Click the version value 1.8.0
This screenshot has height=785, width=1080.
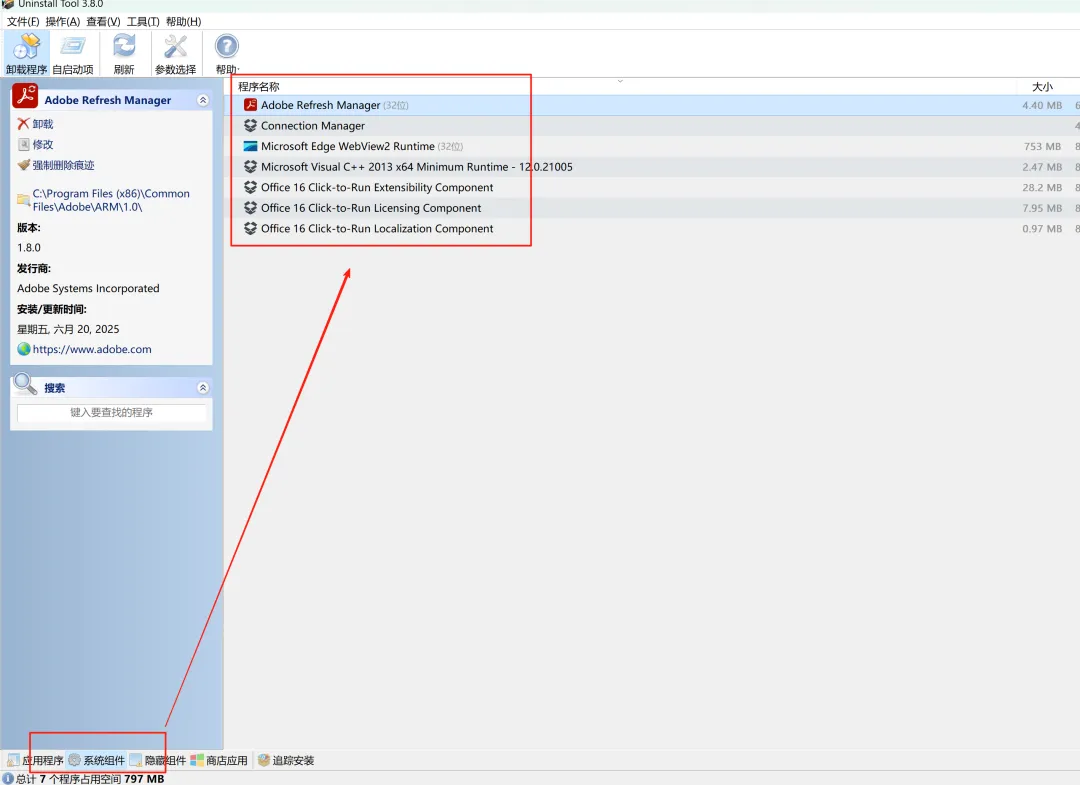(x=29, y=247)
